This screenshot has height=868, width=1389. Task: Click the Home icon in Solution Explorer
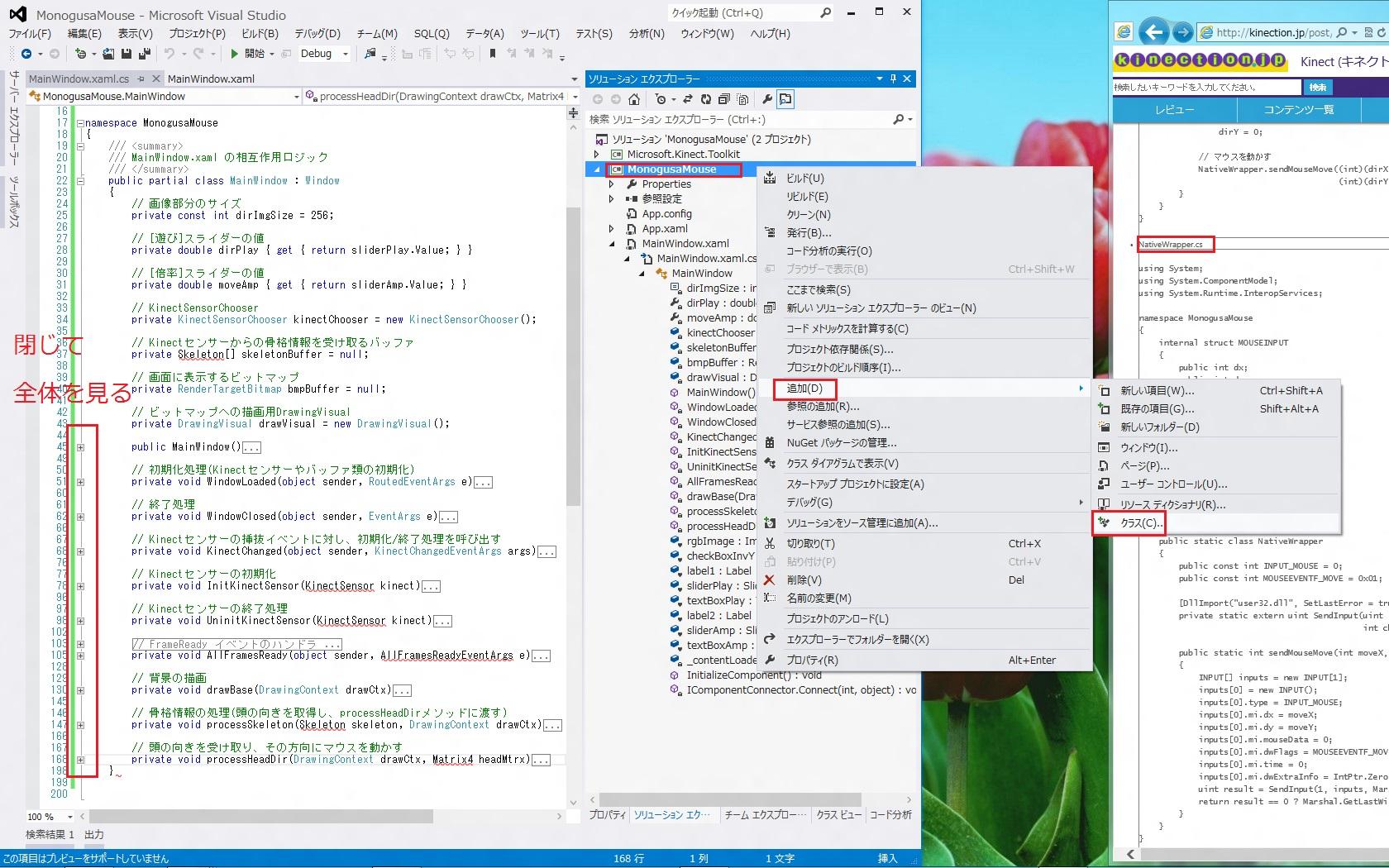tap(634, 99)
